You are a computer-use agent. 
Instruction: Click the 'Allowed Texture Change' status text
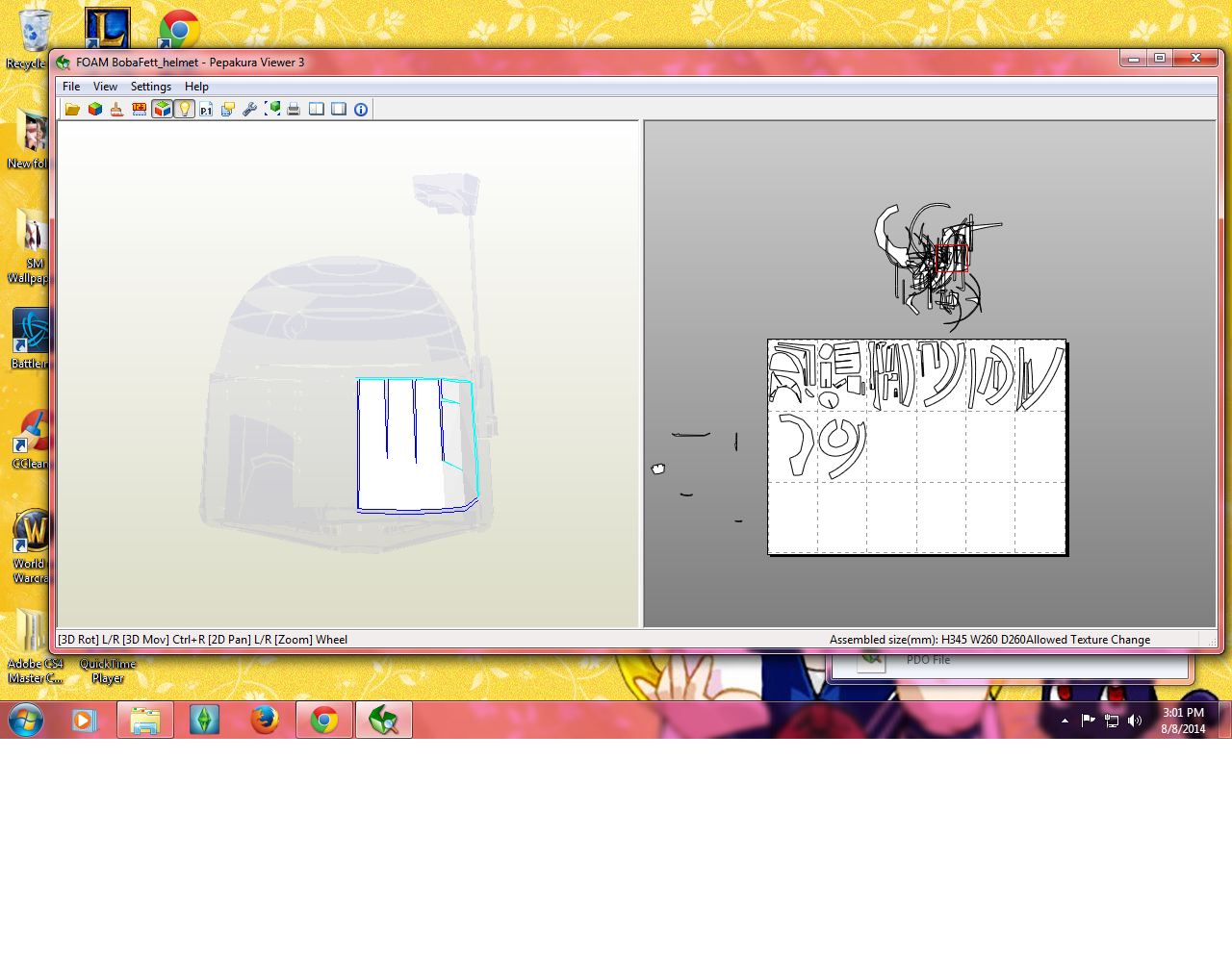click(x=1089, y=640)
